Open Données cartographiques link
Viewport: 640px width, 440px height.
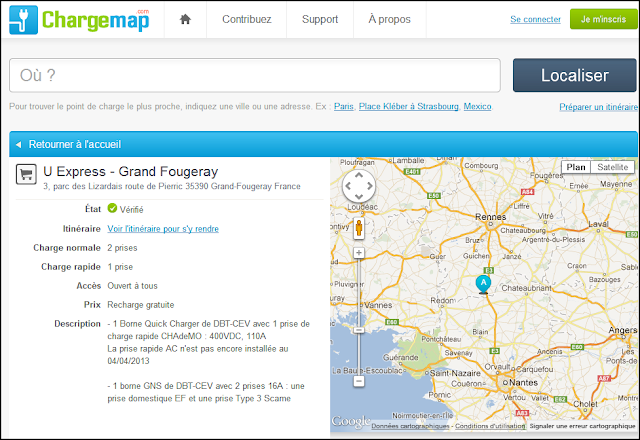coord(410,426)
